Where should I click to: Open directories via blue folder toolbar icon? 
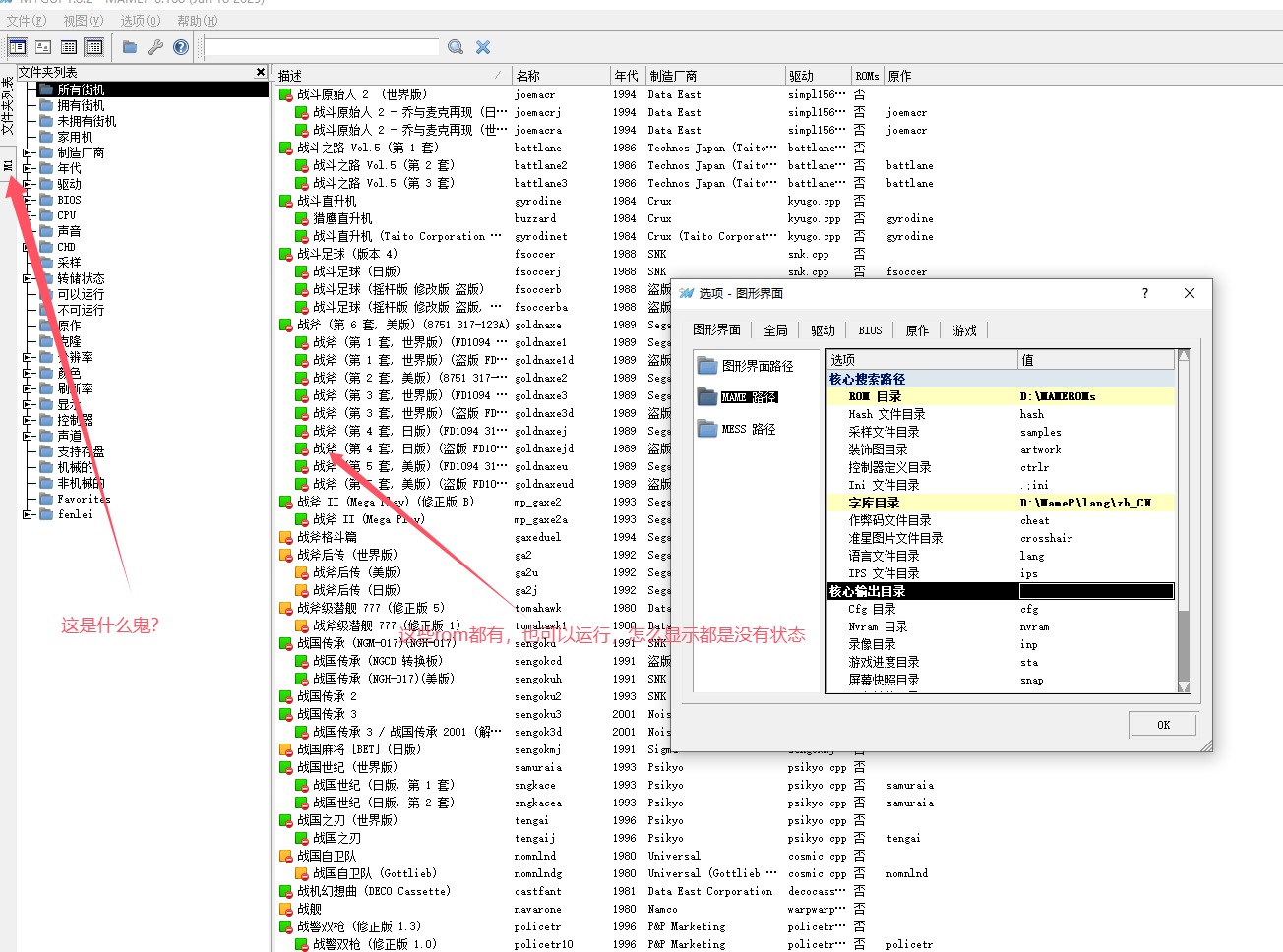point(130,46)
